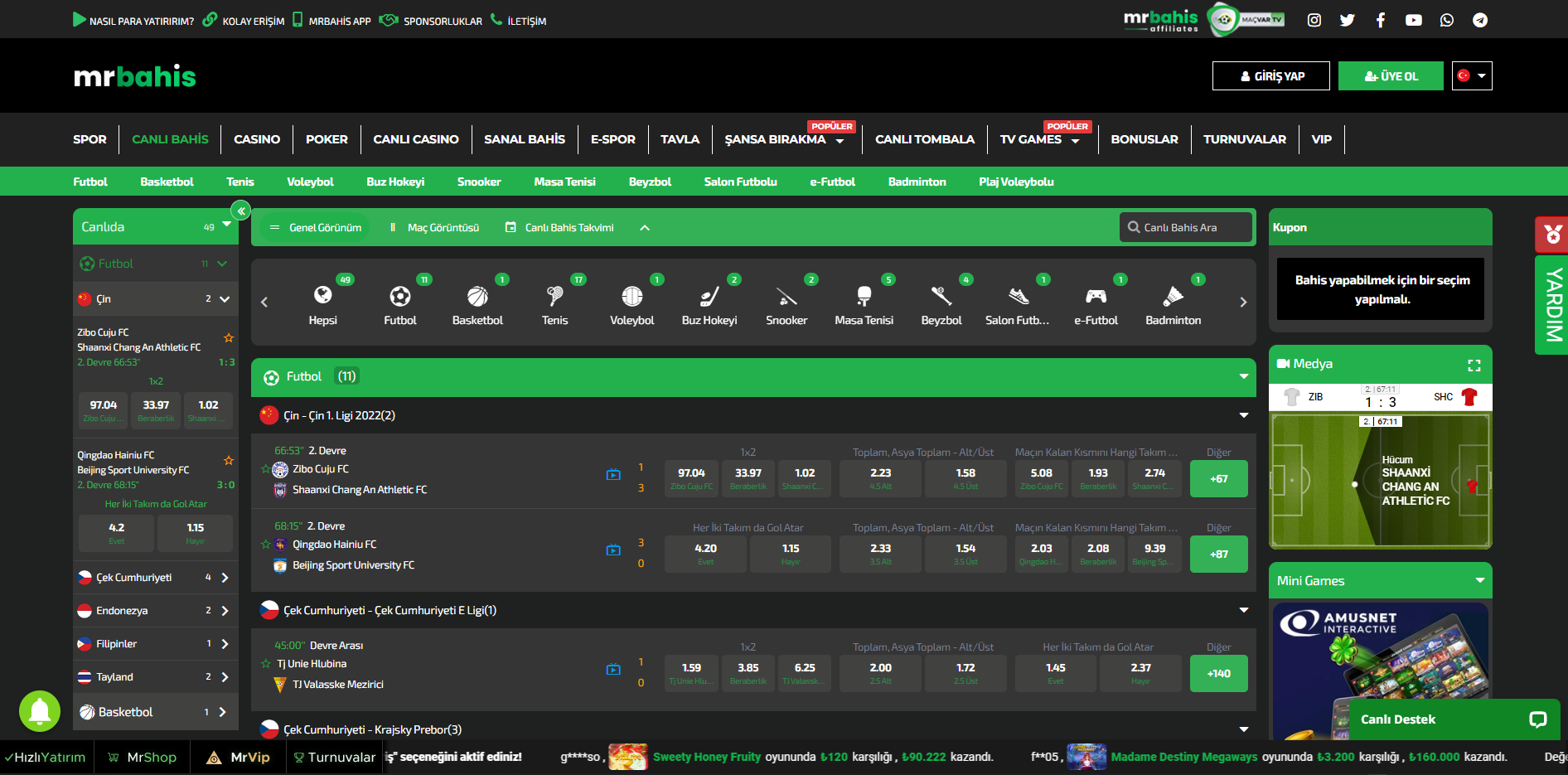Collapse the Çin 1. Ligi 2022 section

(x=1243, y=415)
